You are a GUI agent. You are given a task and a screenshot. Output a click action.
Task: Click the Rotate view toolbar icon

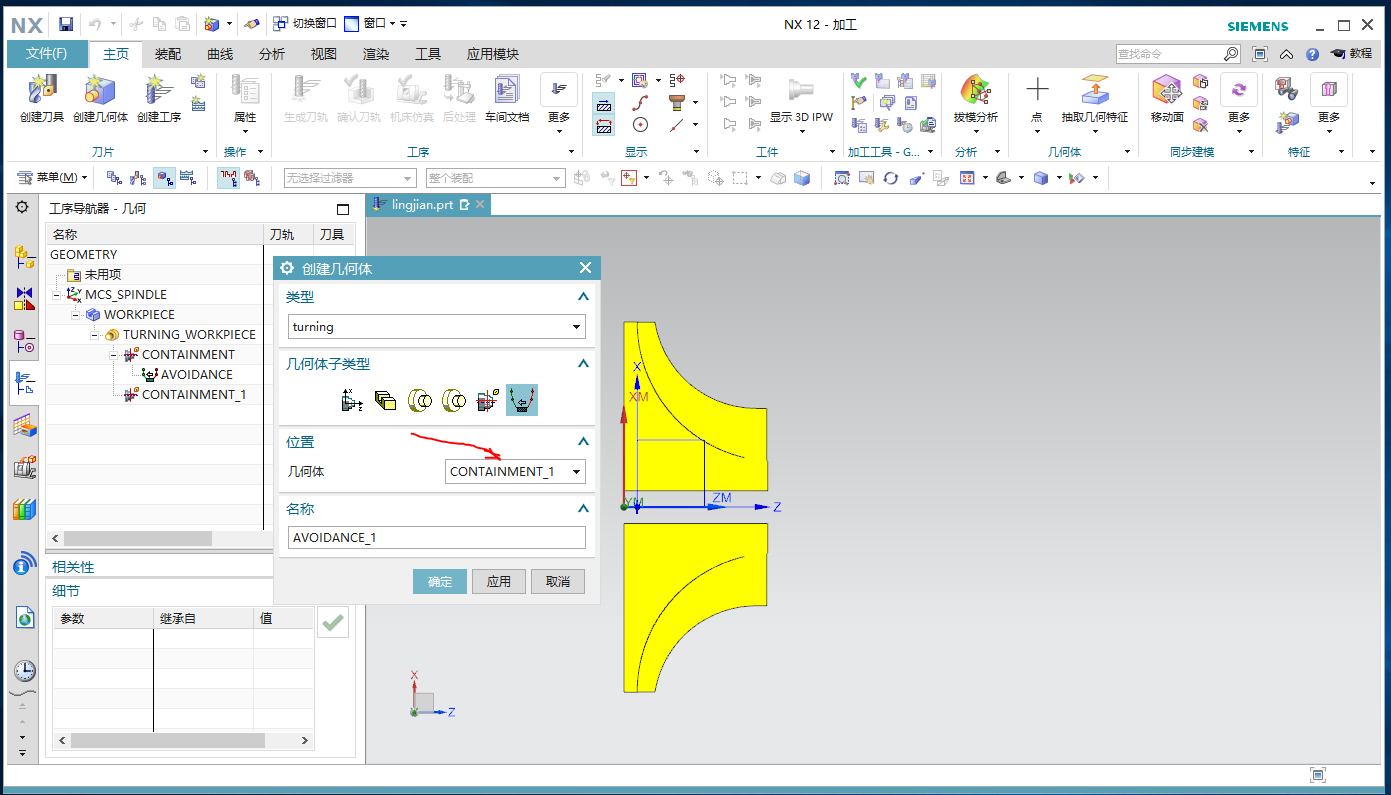tap(890, 178)
